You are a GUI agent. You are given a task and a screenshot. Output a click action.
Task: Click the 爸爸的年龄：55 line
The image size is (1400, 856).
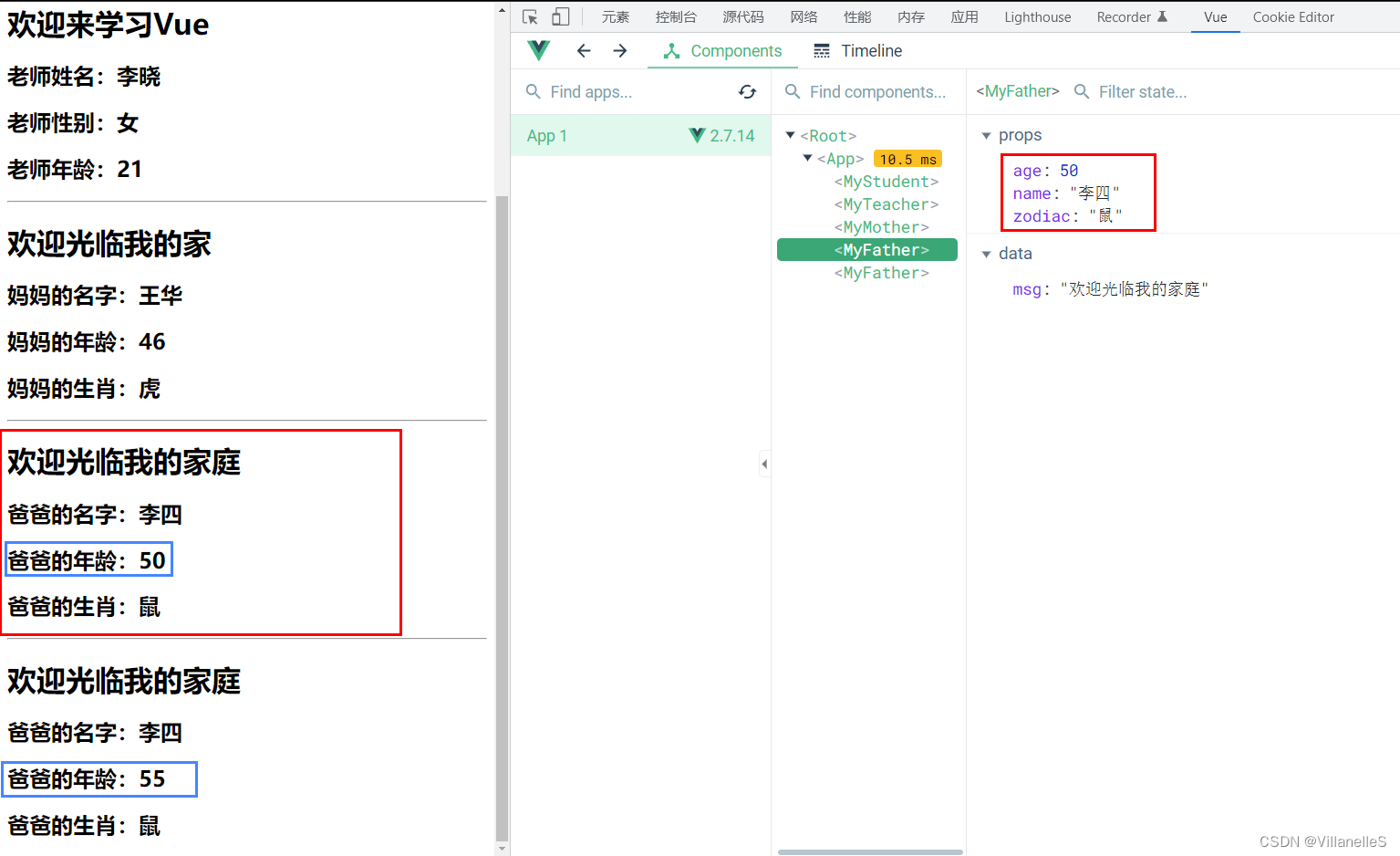(88, 778)
